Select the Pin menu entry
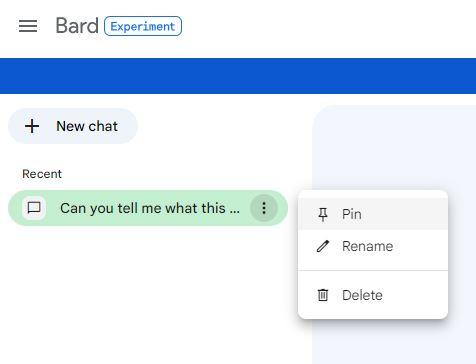The width and height of the screenshot is (476, 364). tap(373, 214)
